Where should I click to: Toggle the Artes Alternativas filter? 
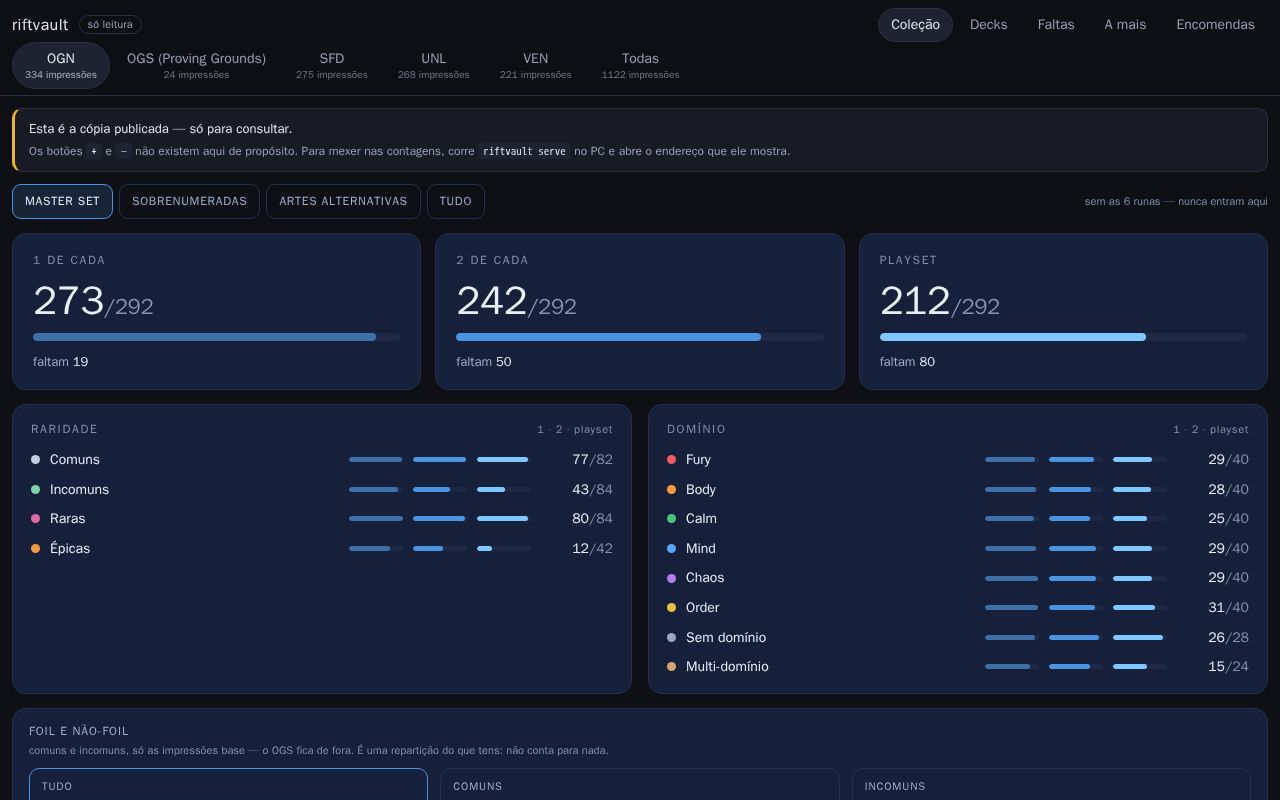pos(343,201)
